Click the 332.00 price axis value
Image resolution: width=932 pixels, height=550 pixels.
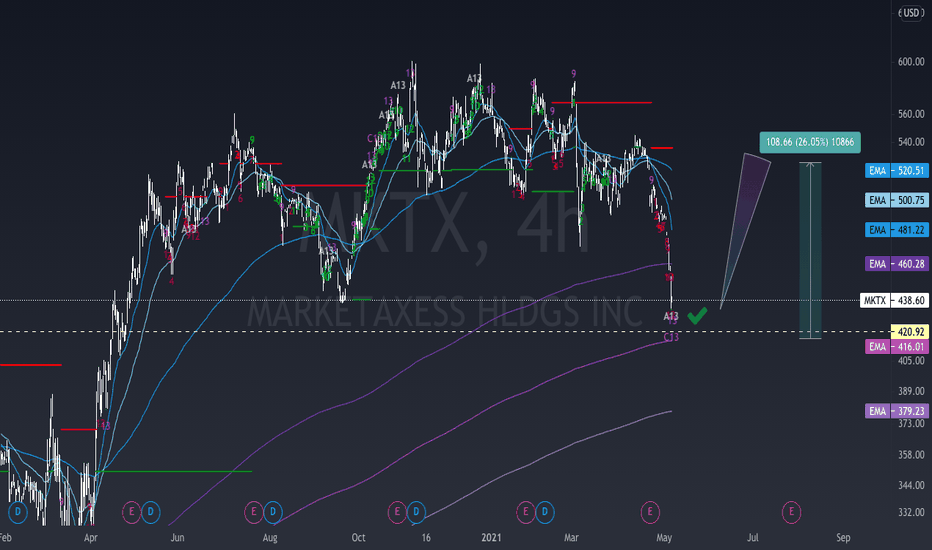tap(911, 512)
